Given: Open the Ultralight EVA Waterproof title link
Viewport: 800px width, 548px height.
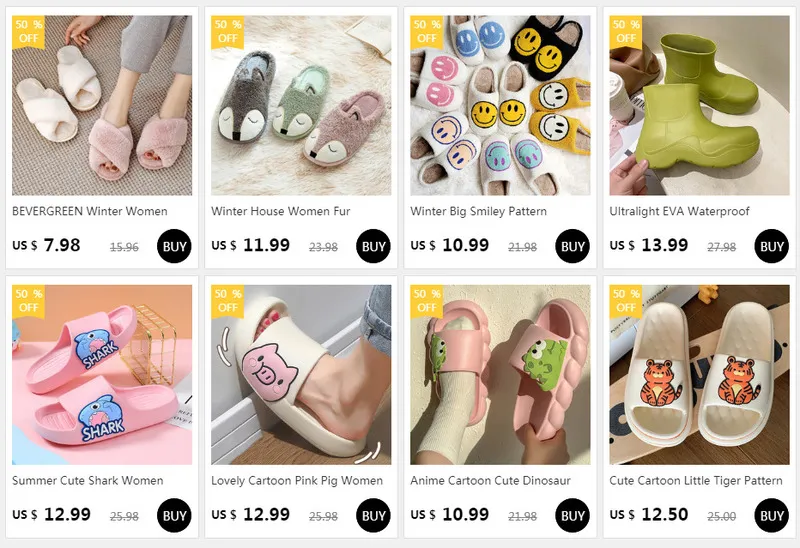Looking at the screenshot, I should tap(679, 211).
